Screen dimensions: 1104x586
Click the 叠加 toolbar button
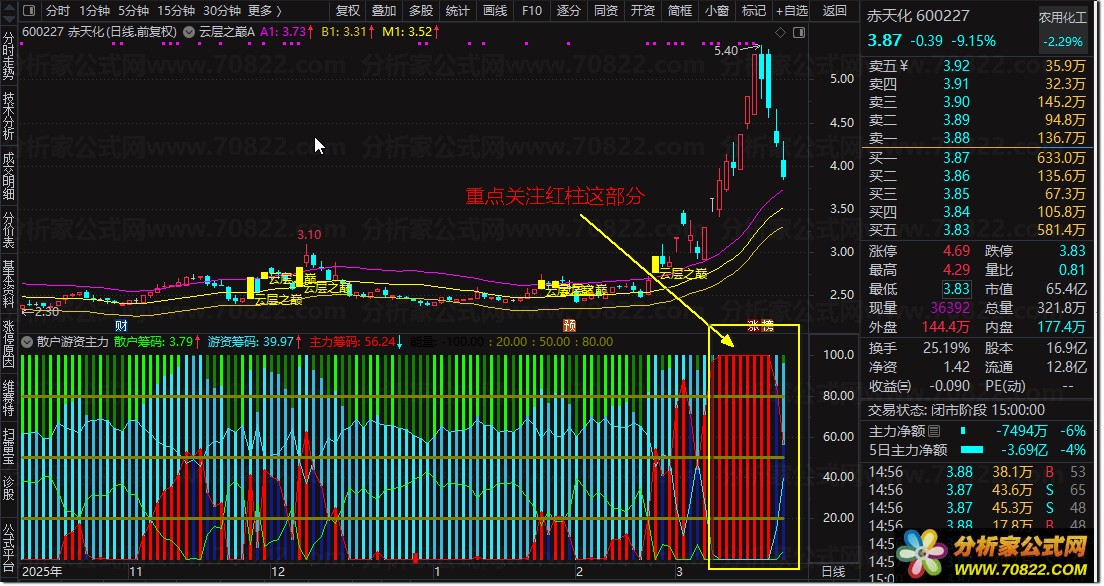point(384,11)
